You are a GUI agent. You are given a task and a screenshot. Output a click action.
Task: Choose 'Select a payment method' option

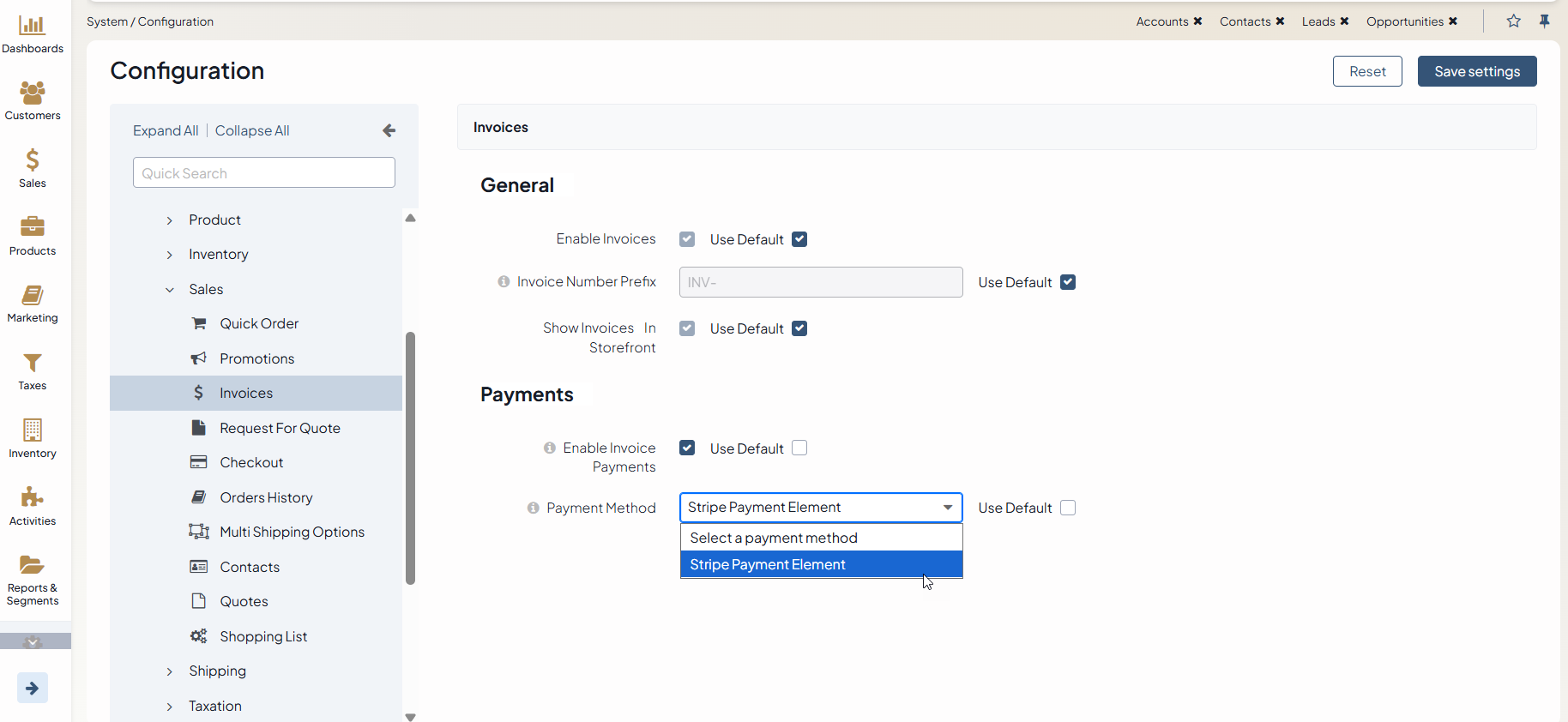click(822, 538)
